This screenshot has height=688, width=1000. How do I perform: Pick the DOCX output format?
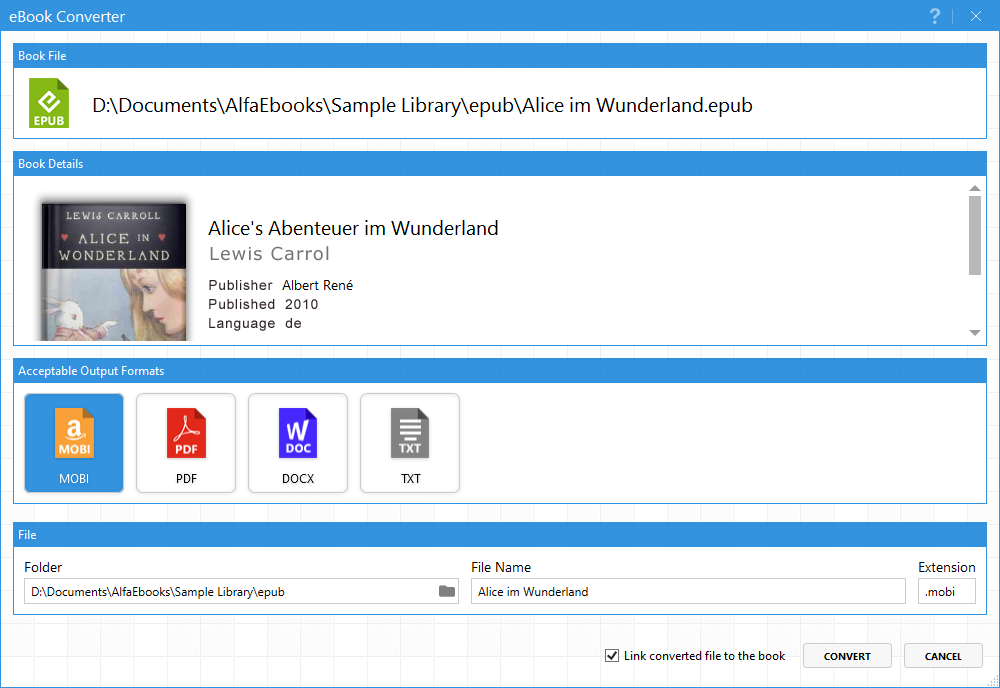(x=298, y=442)
